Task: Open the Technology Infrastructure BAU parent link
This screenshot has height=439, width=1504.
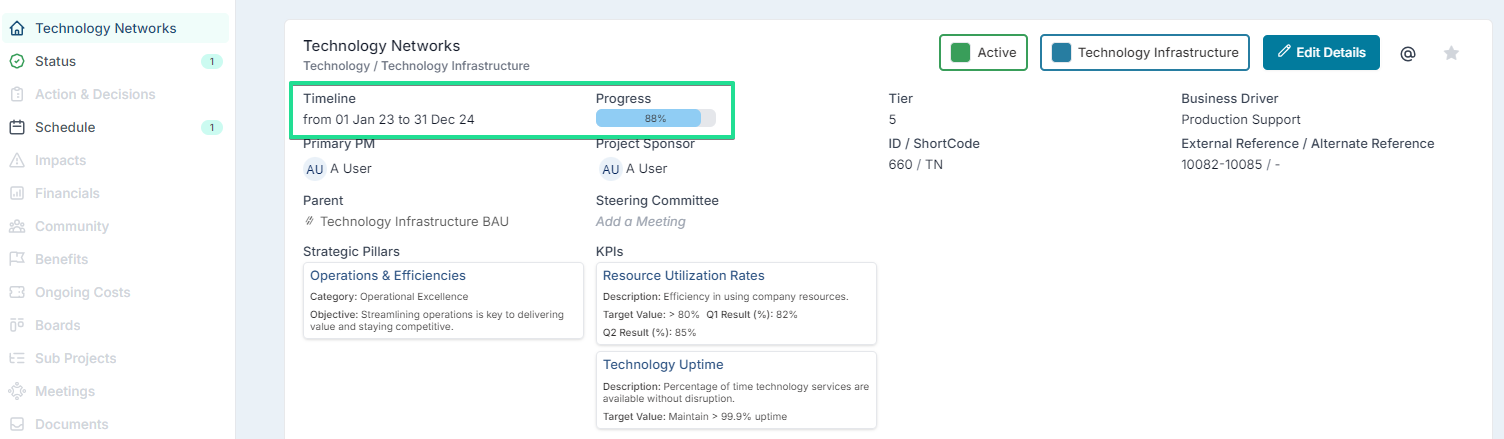Action: [414, 222]
